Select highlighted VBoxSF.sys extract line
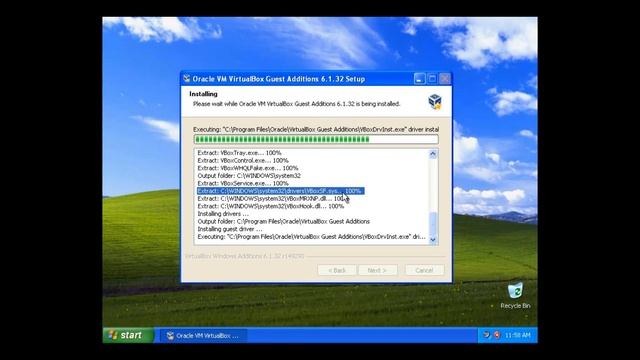The height and width of the screenshot is (360, 640). click(x=280, y=191)
